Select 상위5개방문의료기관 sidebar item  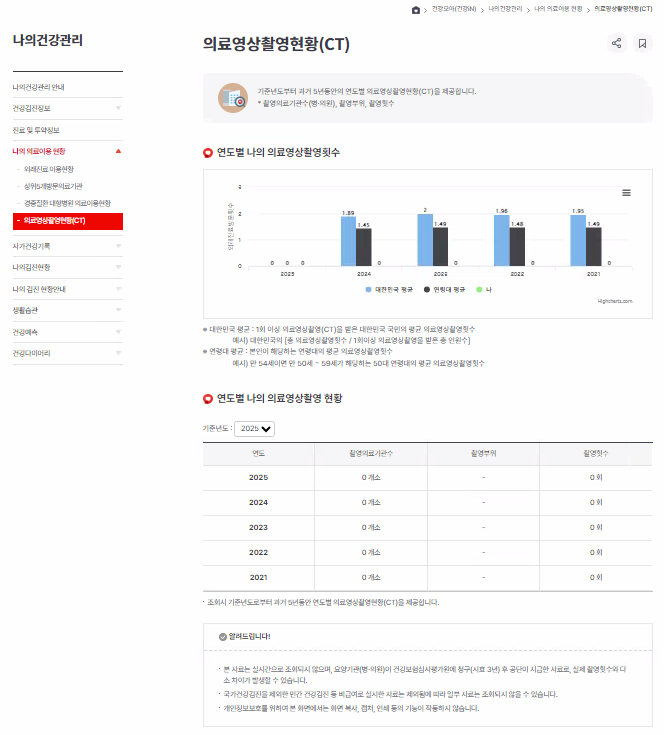(60, 186)
